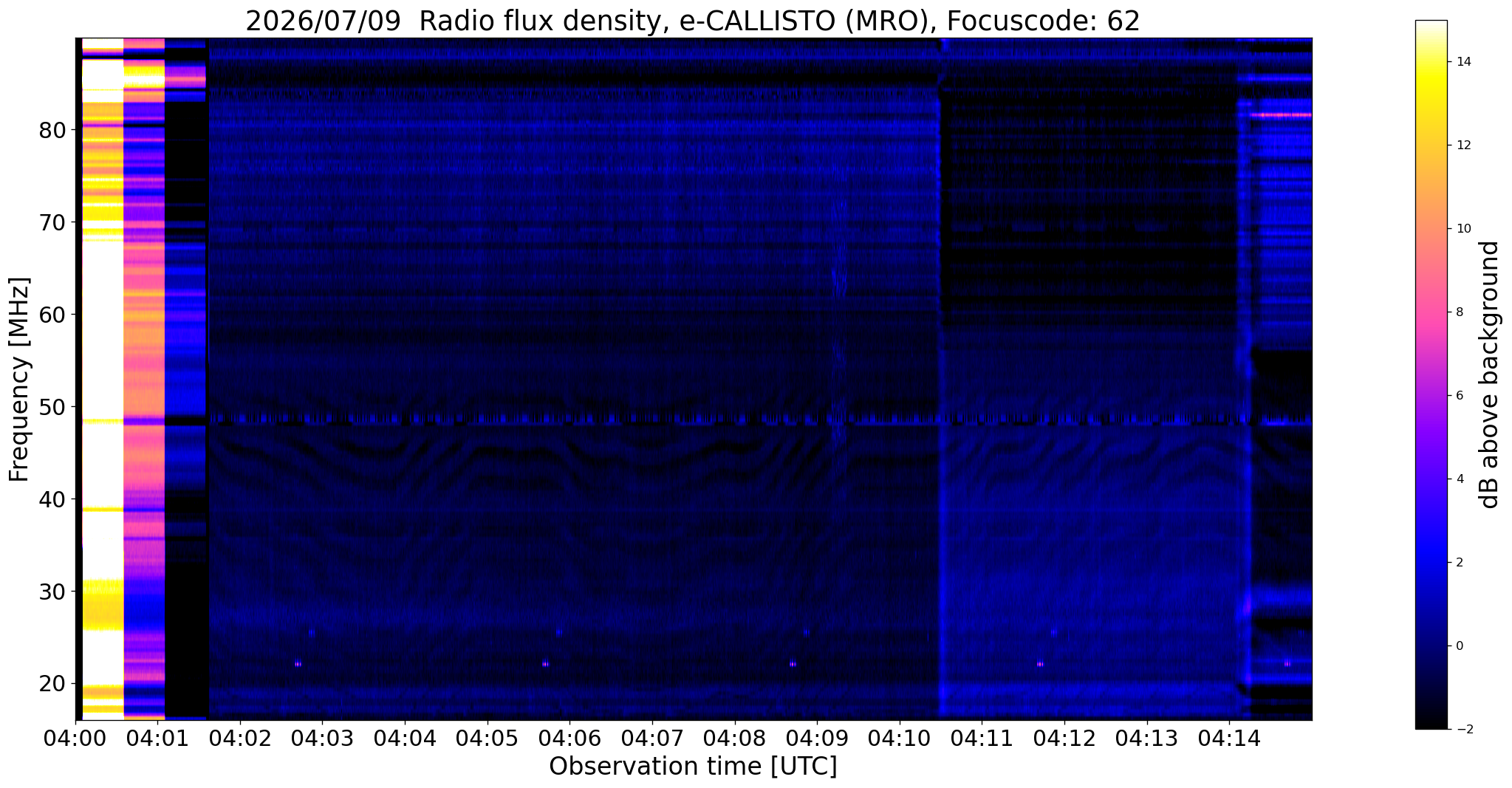Click the 04:04 time tick label

pos(405,739)
